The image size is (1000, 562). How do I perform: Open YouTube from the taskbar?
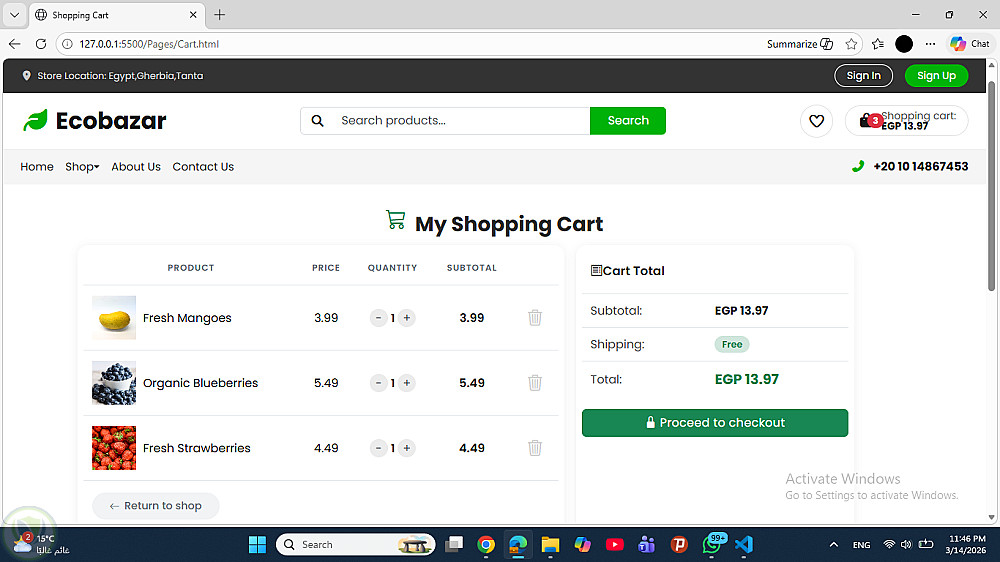614,544
